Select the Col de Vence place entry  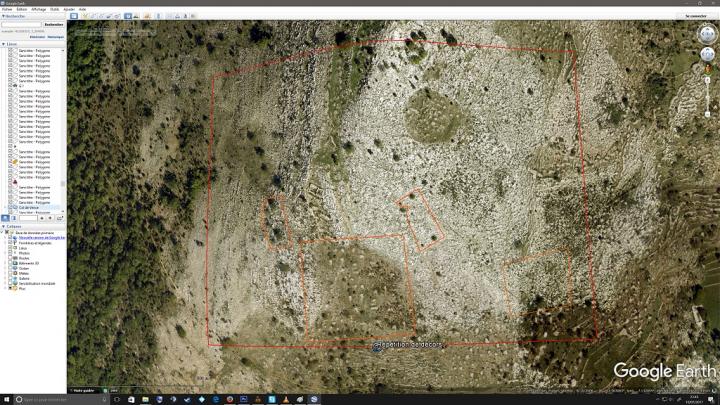coord(28,208)
